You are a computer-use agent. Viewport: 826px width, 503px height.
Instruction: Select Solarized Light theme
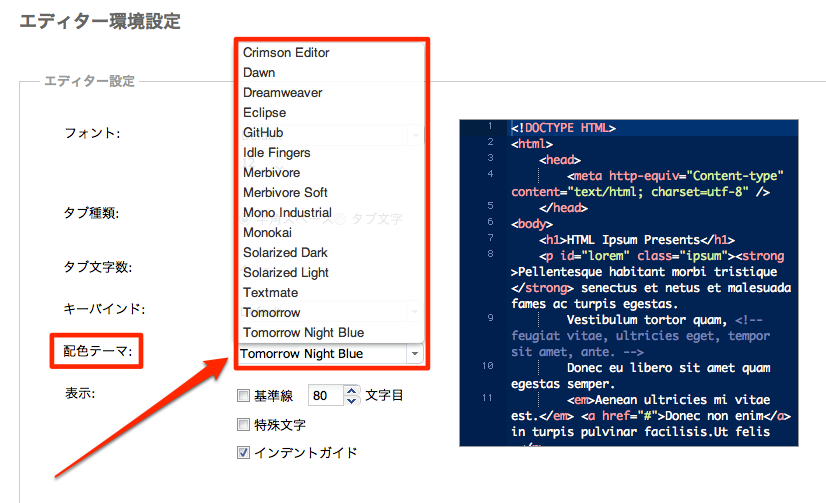[285, 273]
